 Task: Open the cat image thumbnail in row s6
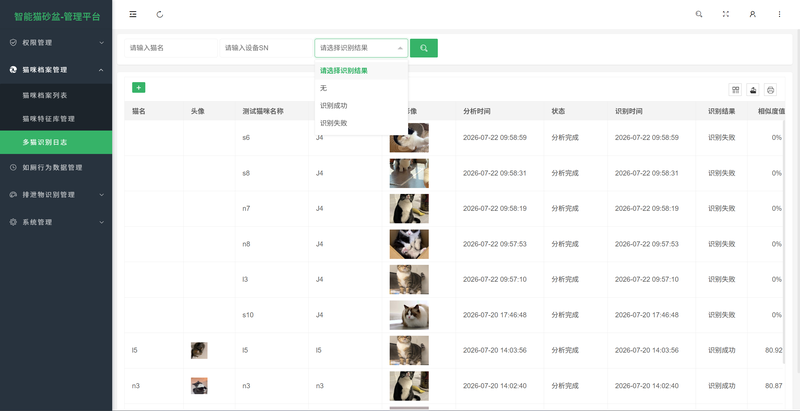click(x=409, y=138)
